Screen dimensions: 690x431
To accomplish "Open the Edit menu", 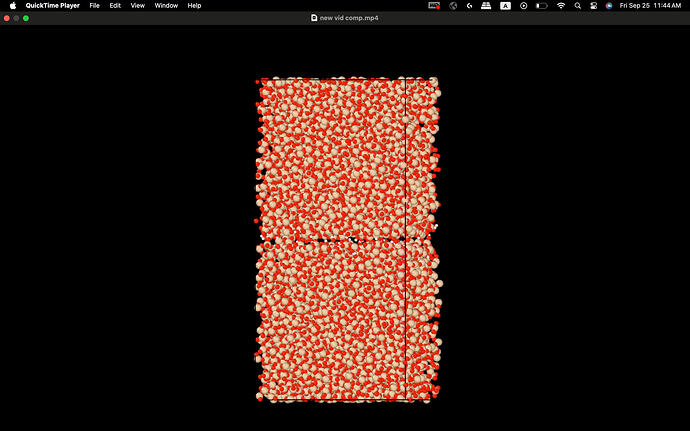I will point(115,6).
